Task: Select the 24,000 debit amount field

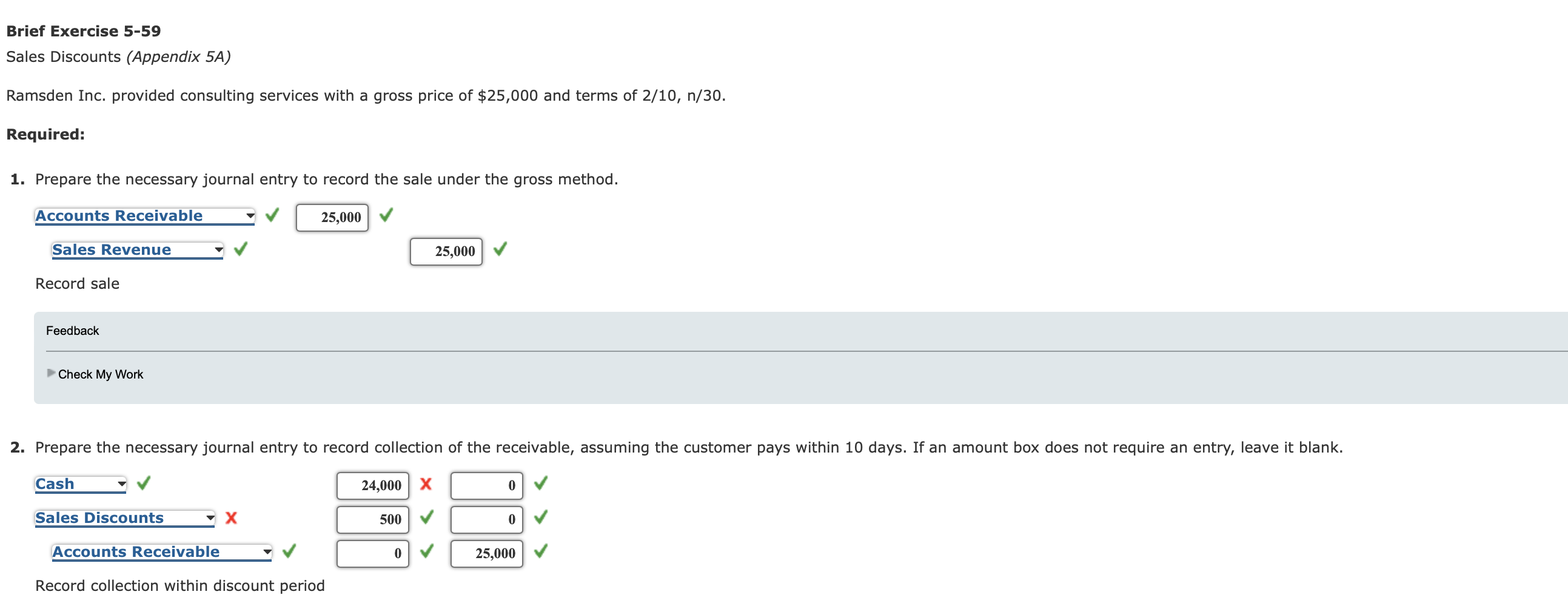Action: 372,485
